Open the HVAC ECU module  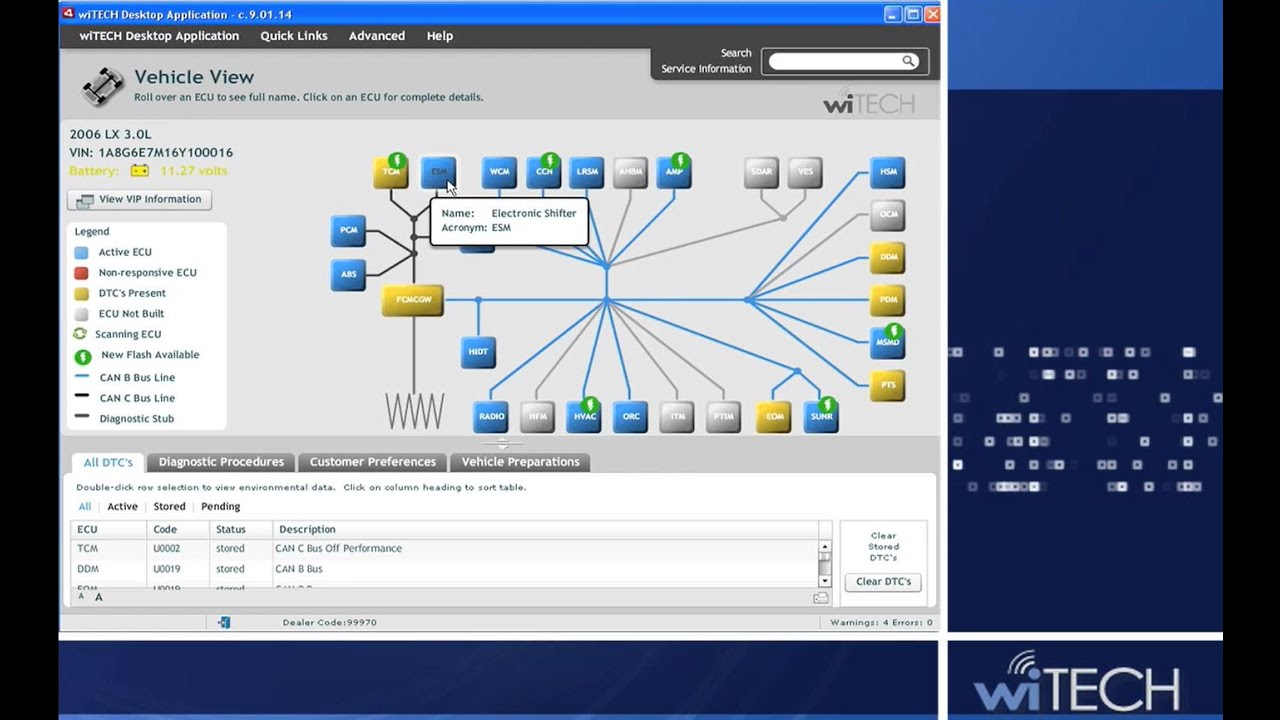click(584, 417)
